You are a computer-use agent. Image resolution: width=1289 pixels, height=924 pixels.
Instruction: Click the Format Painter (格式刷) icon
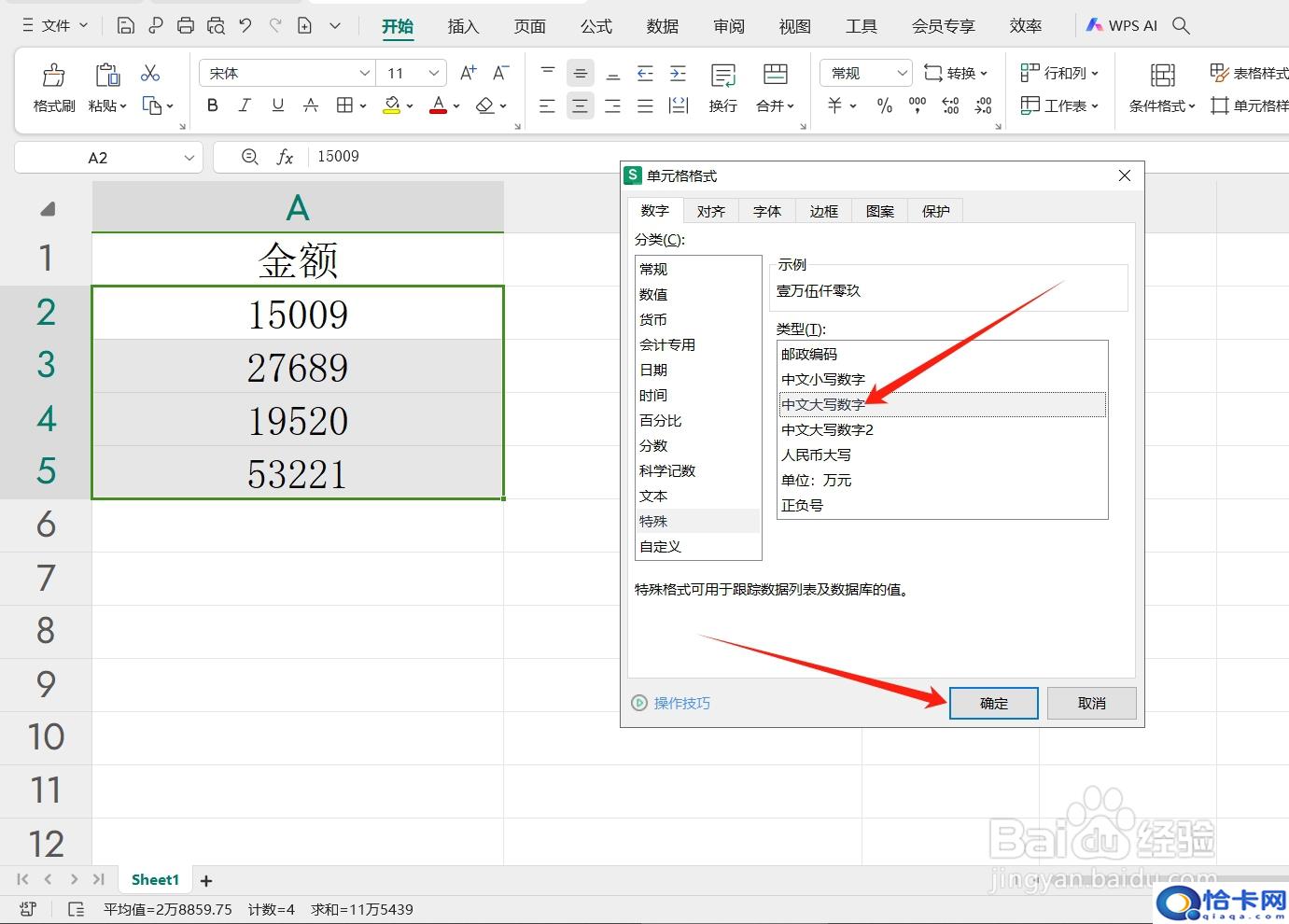coord(54,75)
